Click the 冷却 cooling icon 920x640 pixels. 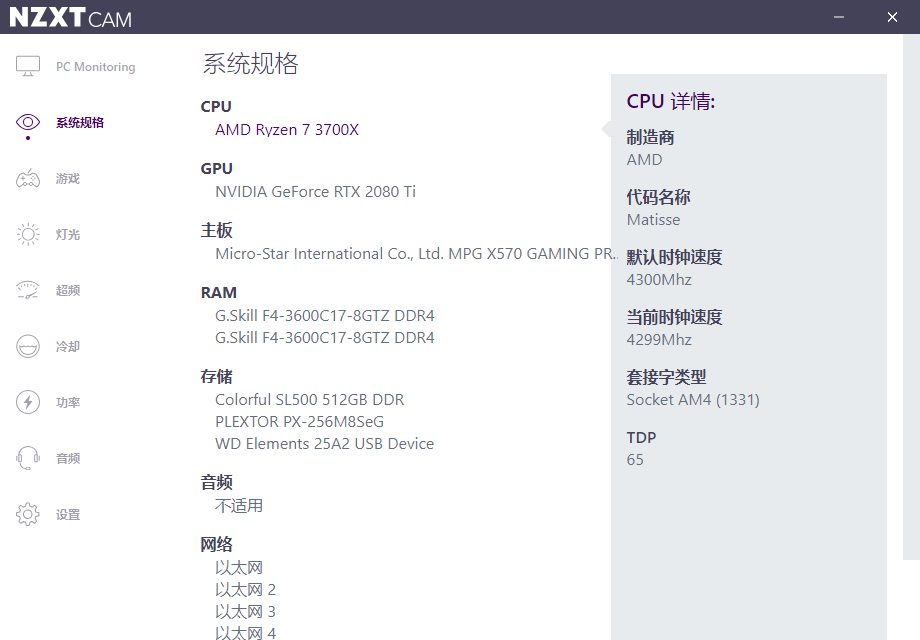click(28, 347)
